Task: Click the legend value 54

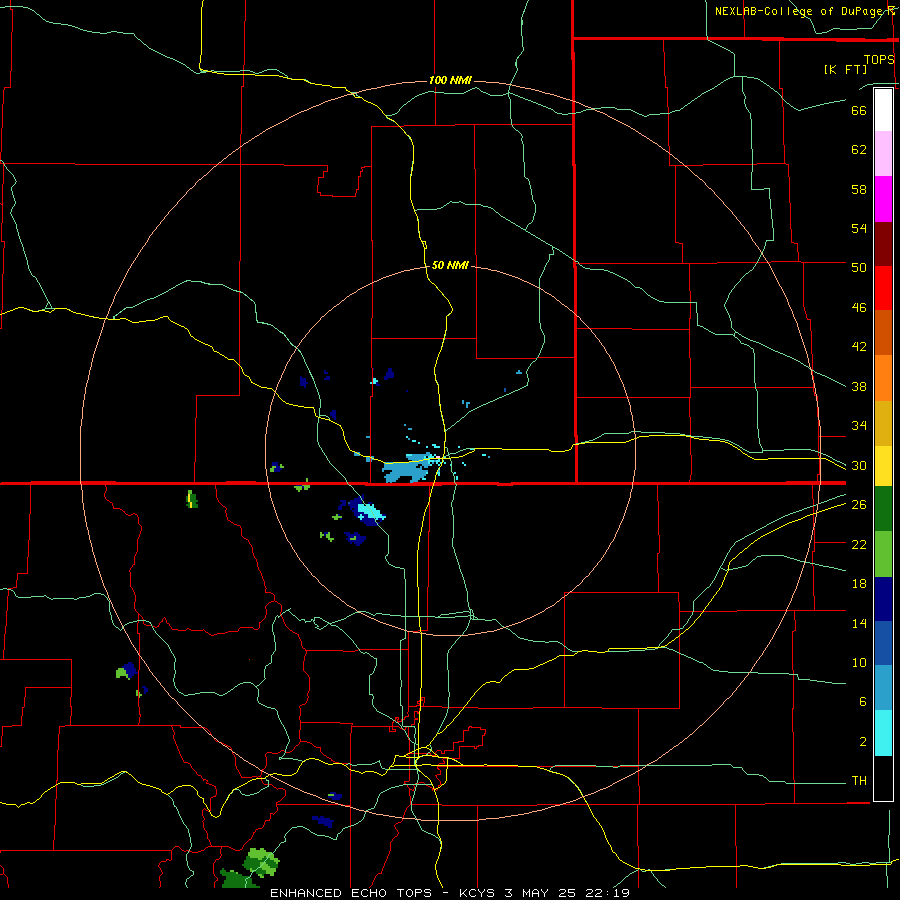Action: coord(859,228)
